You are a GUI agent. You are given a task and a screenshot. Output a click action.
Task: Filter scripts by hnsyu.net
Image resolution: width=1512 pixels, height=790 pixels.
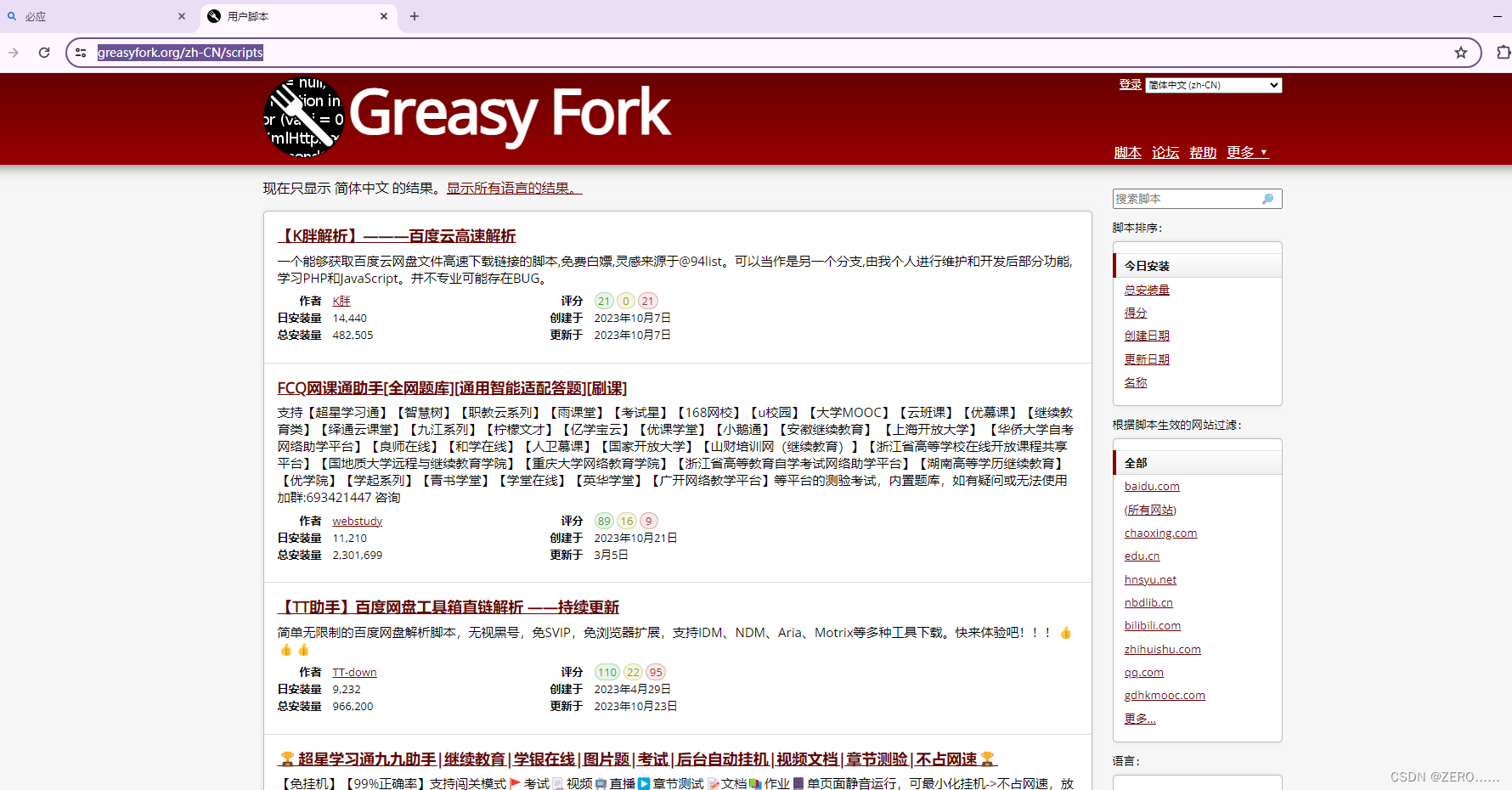click(1150, 579)
